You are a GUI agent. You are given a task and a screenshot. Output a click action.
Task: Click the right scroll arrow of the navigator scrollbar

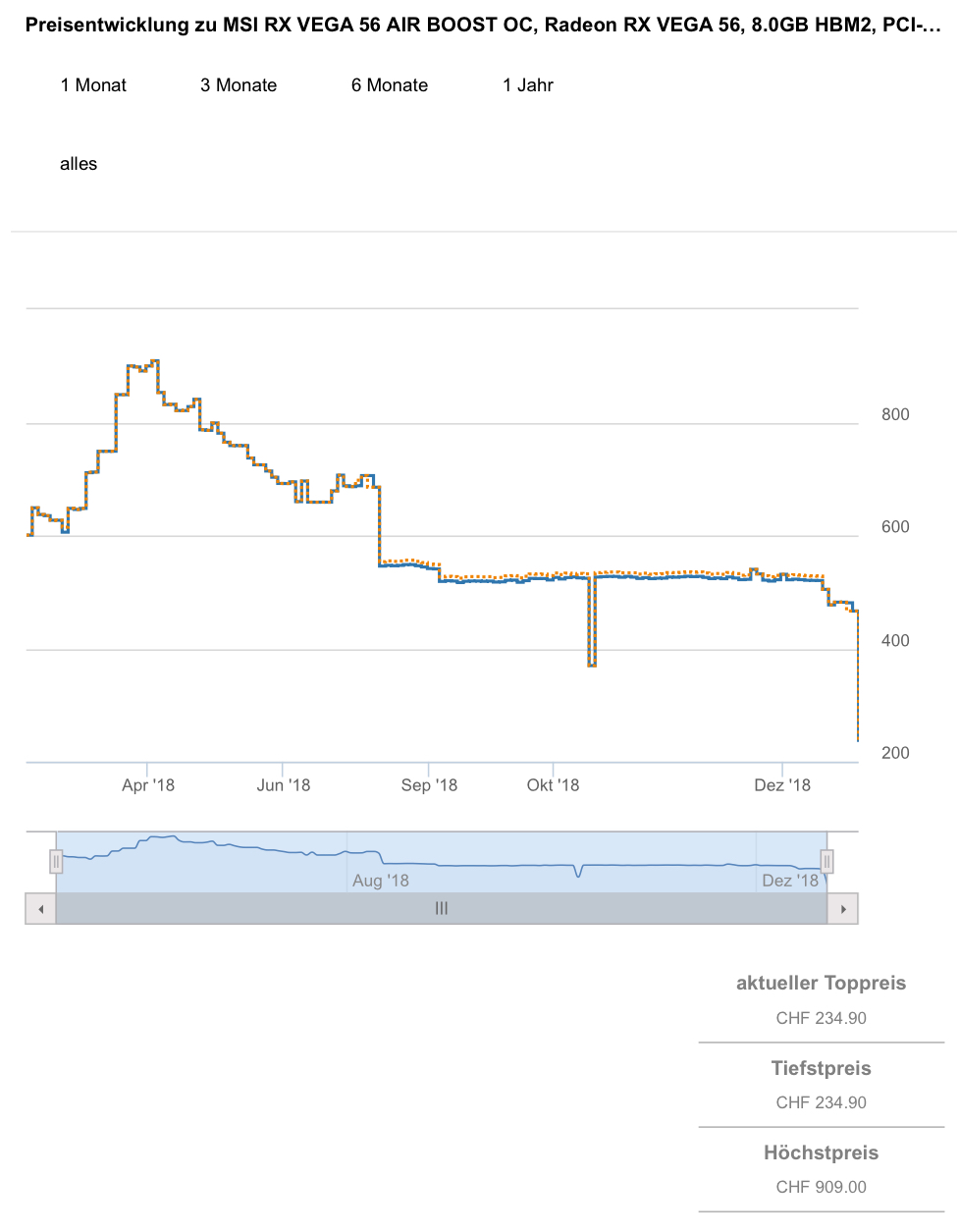(x=843, y=909)
